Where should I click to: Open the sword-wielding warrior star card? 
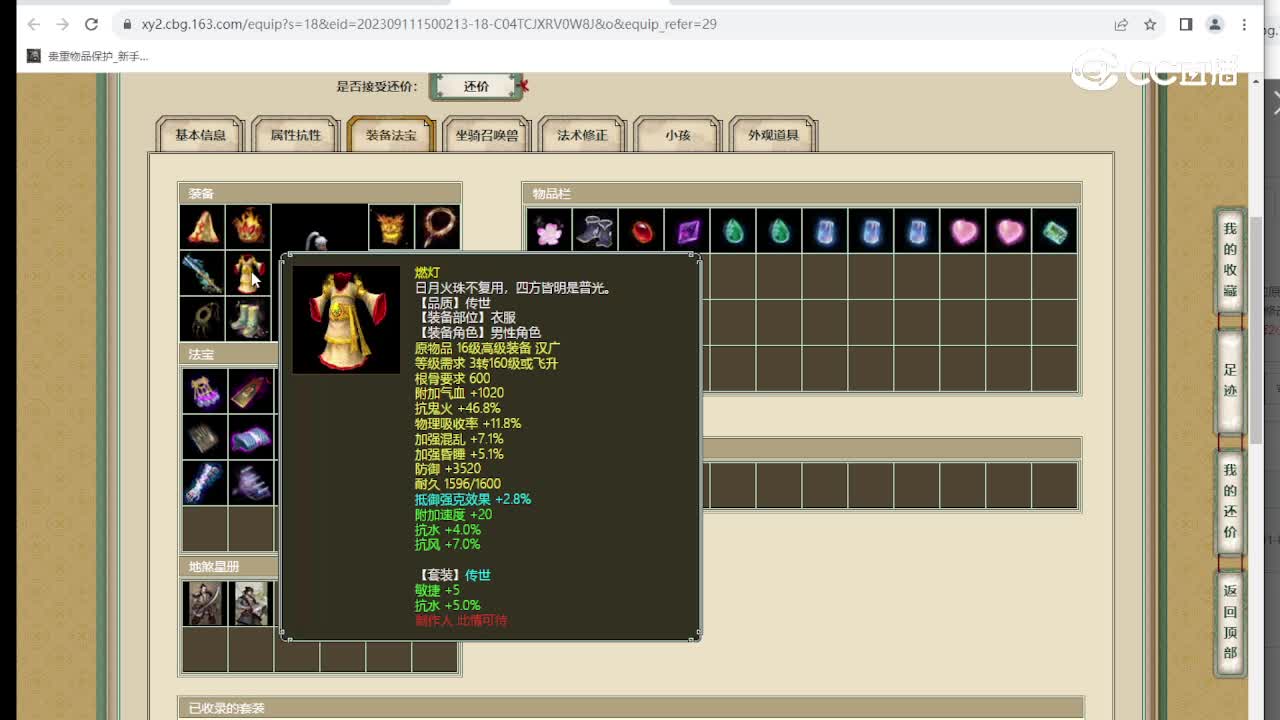coord(204,603)
